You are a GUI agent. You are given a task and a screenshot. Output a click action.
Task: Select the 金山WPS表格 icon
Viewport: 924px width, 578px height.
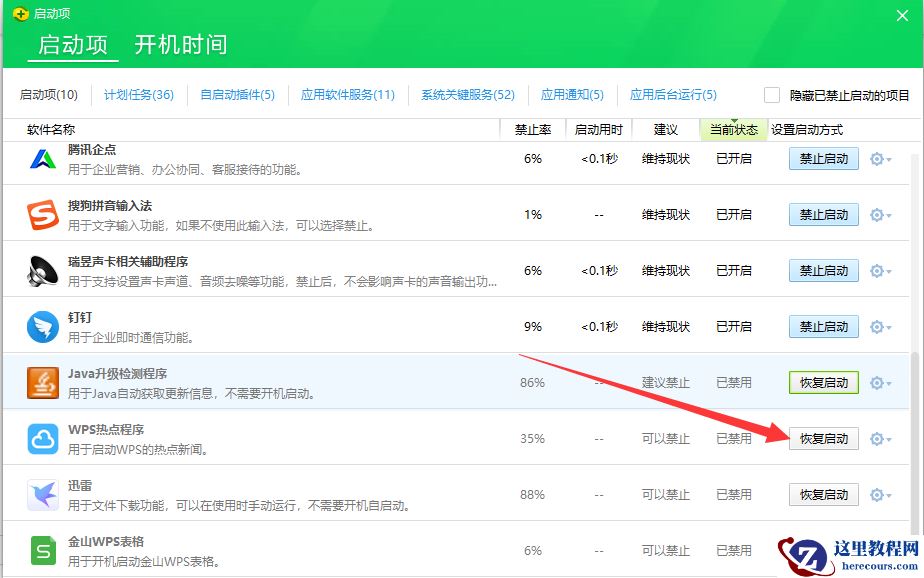click(x=42, y=549)
